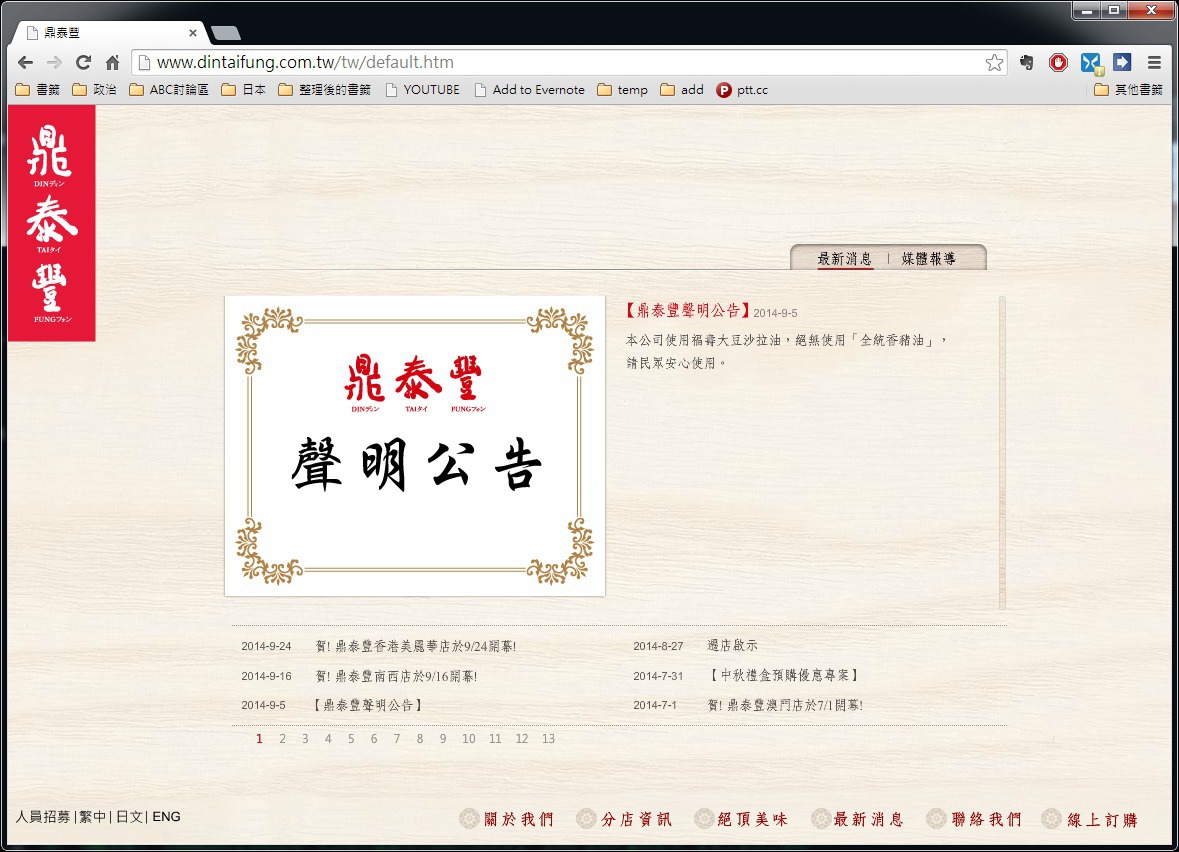Click the blue arrow extension icon
This screenshot has width=1179, height=852.
1122,62
